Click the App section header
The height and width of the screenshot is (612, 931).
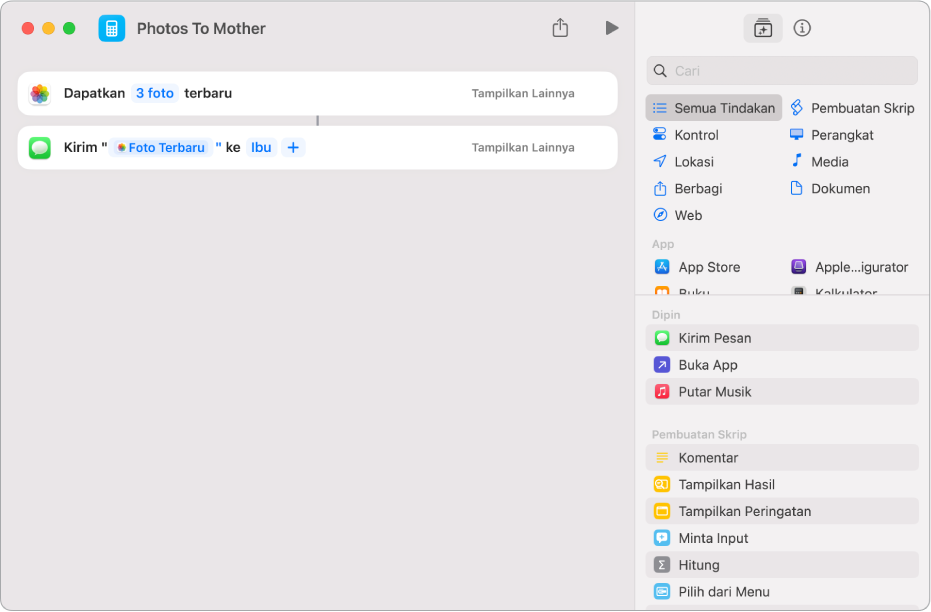663,244
